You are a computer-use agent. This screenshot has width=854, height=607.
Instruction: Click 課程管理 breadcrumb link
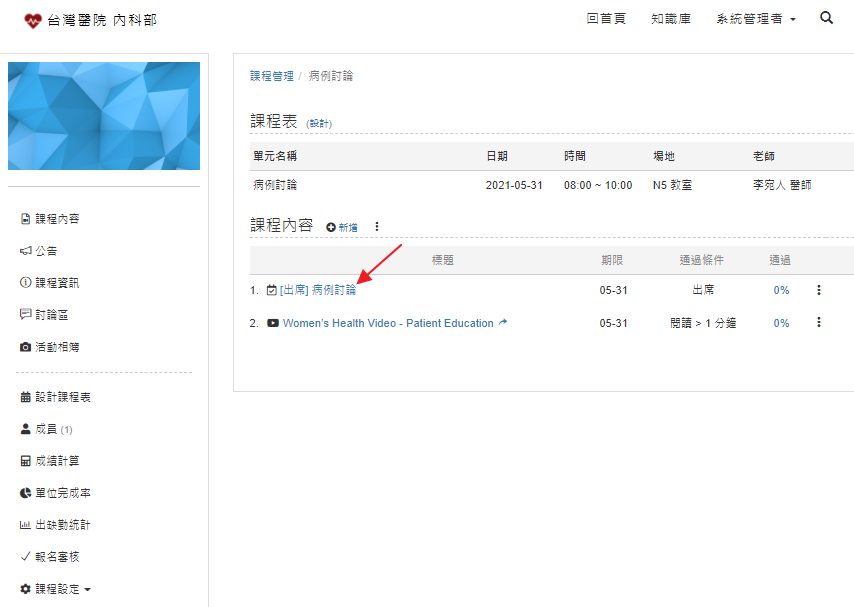[271, 76]
